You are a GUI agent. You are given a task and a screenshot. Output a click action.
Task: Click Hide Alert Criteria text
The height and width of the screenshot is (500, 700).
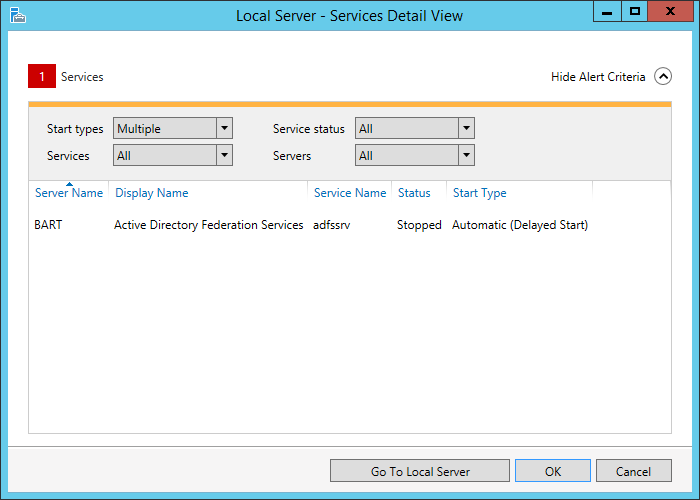coord(598,77)
